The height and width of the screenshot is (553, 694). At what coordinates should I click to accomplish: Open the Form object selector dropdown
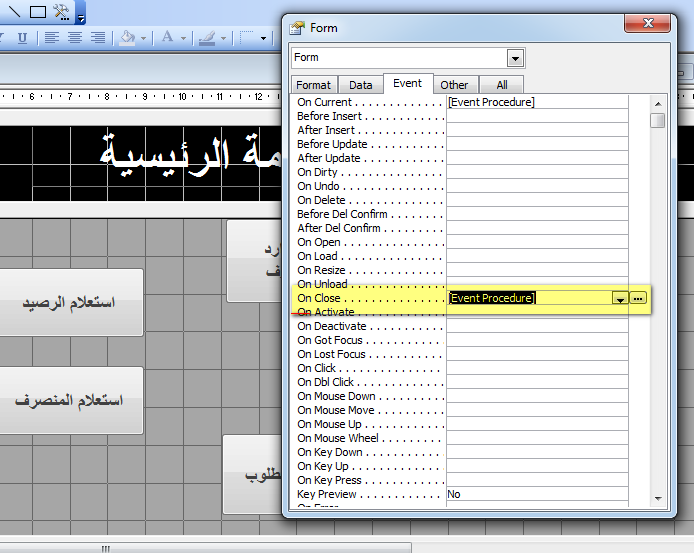point(515,58)
